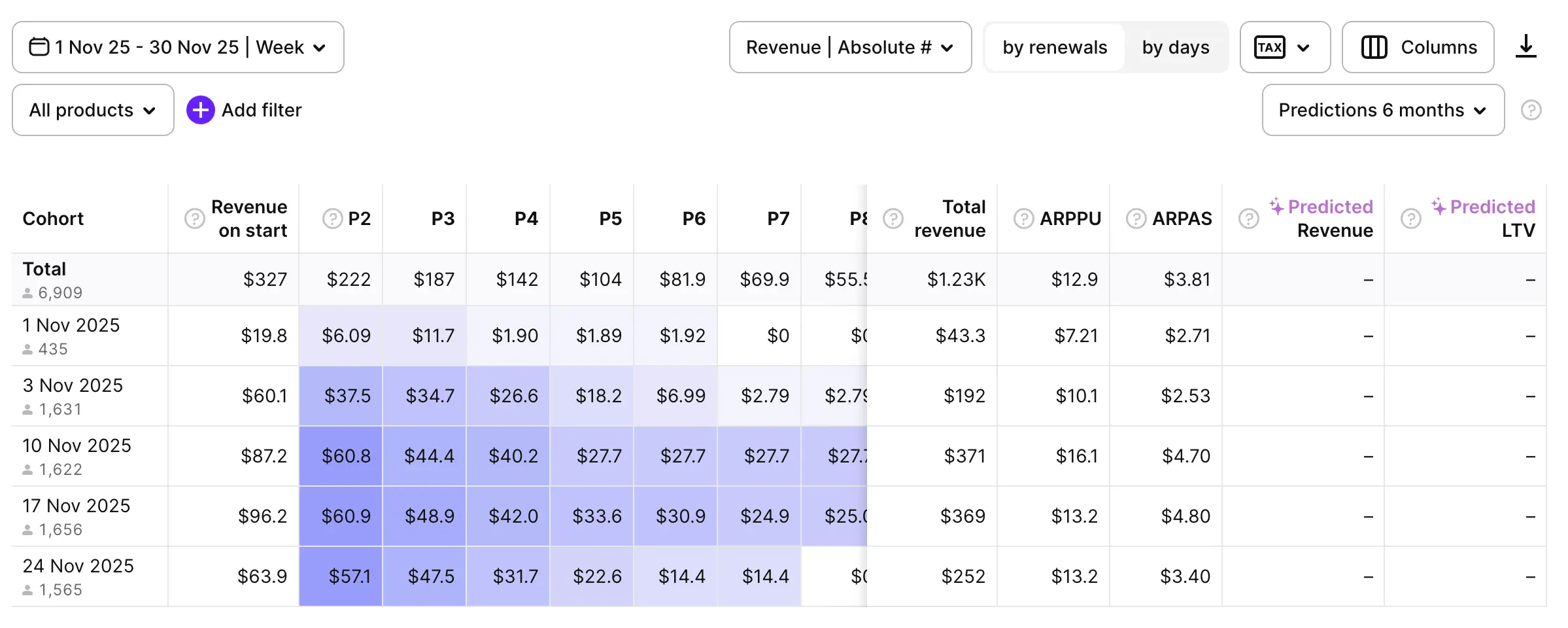Click the Columns layout icon
Viewport: 1568px width, 628px height.
point(1375,46)
